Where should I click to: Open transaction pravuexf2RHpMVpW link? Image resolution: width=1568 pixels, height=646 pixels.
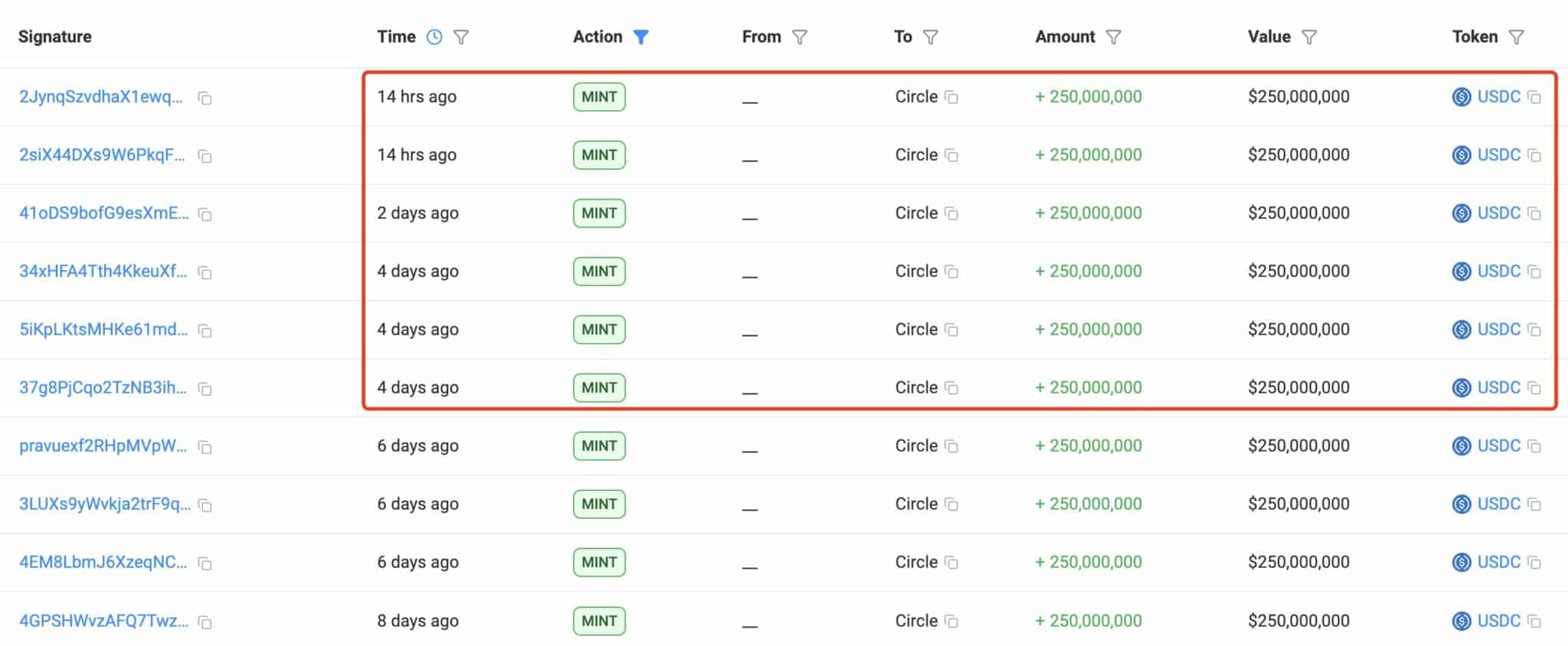pyautogui.click(x=103, y=445)
